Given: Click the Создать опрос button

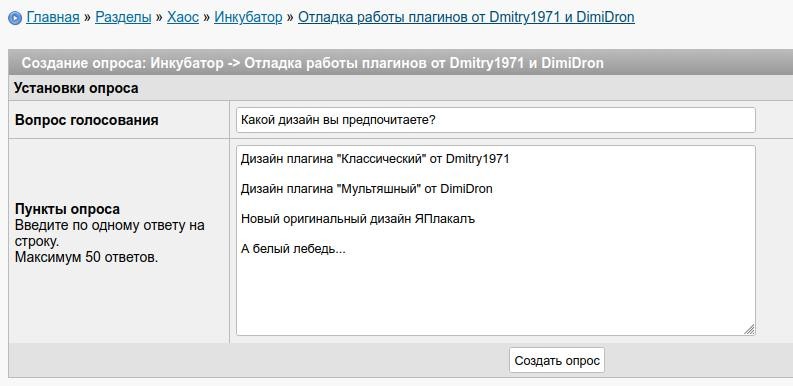Looking at the screenshot, I should tap(557, 361).
